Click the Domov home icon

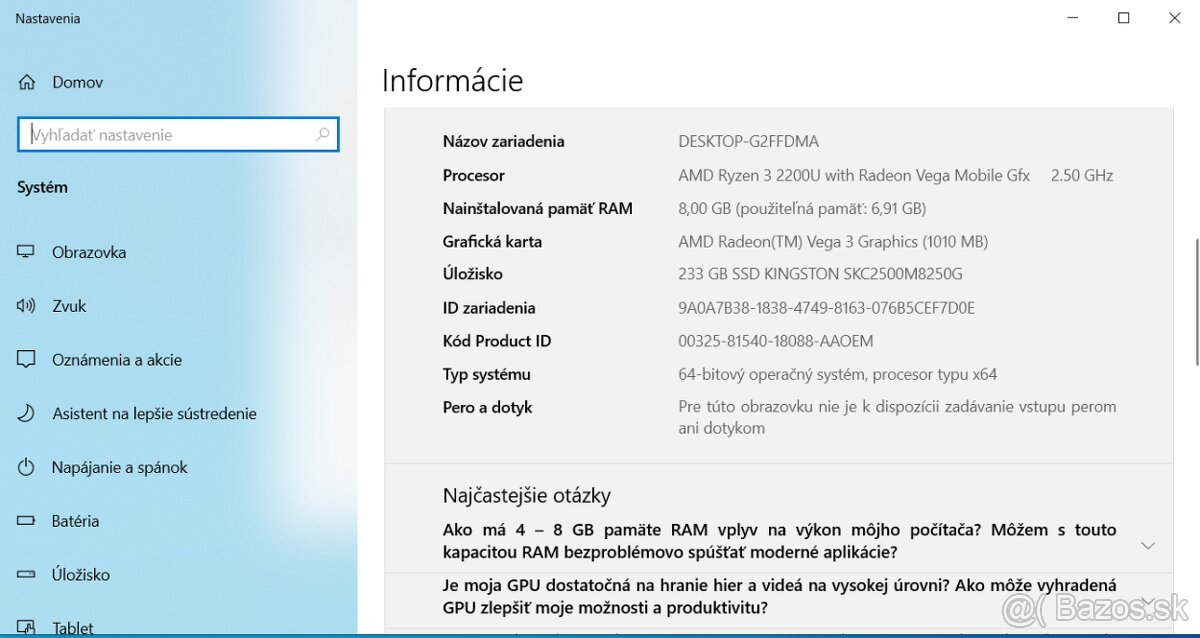[27, 82]
